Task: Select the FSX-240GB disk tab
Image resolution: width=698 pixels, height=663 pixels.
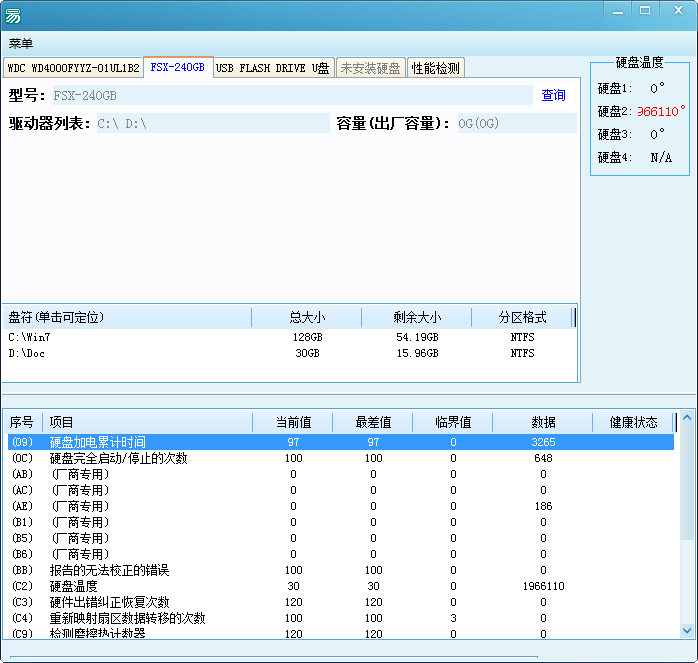Action: (x=177, y=67)
